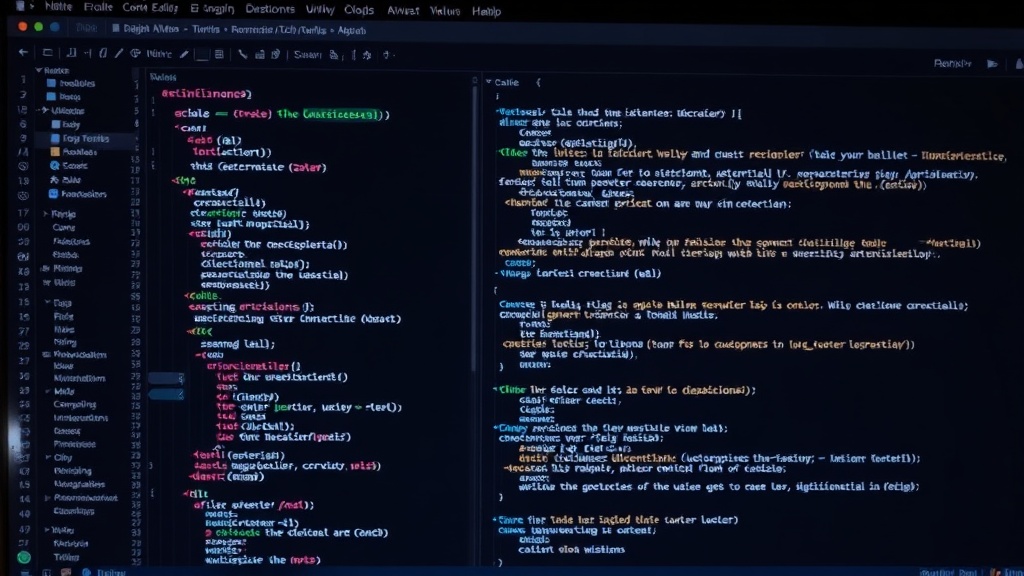The image size is (1024, 576).
Task: Click the orange folder icon in sidebar
Action: pos(55,152)
